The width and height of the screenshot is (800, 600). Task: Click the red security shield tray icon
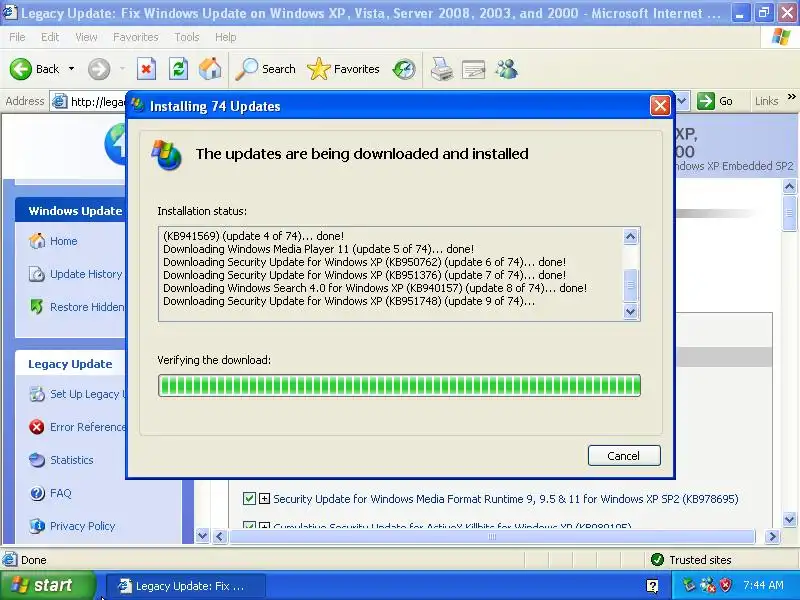tap(725, 585)
